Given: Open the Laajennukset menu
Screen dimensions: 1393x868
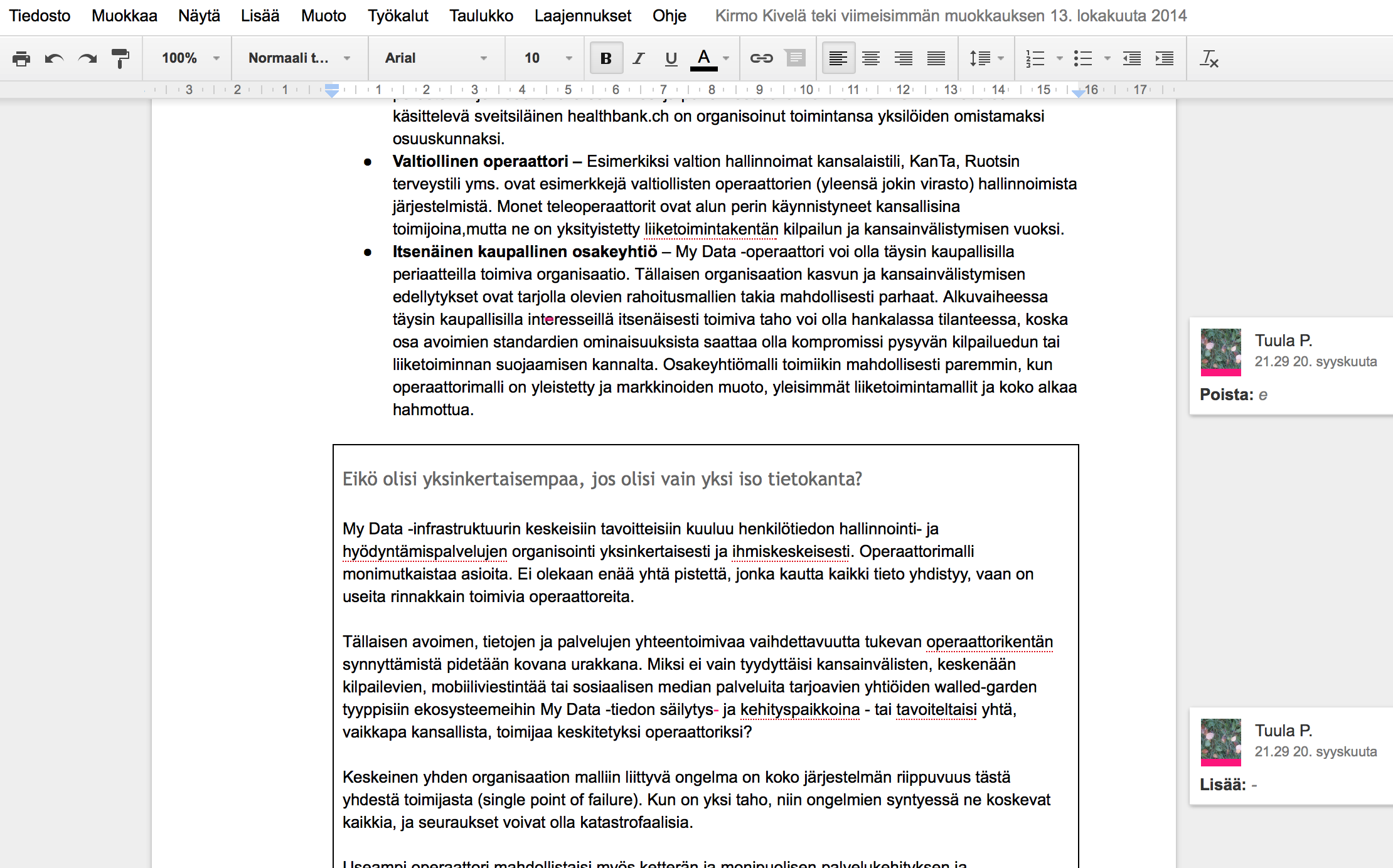Looking at the screenshot, I should pyautogui.click(x=583, y=16).
